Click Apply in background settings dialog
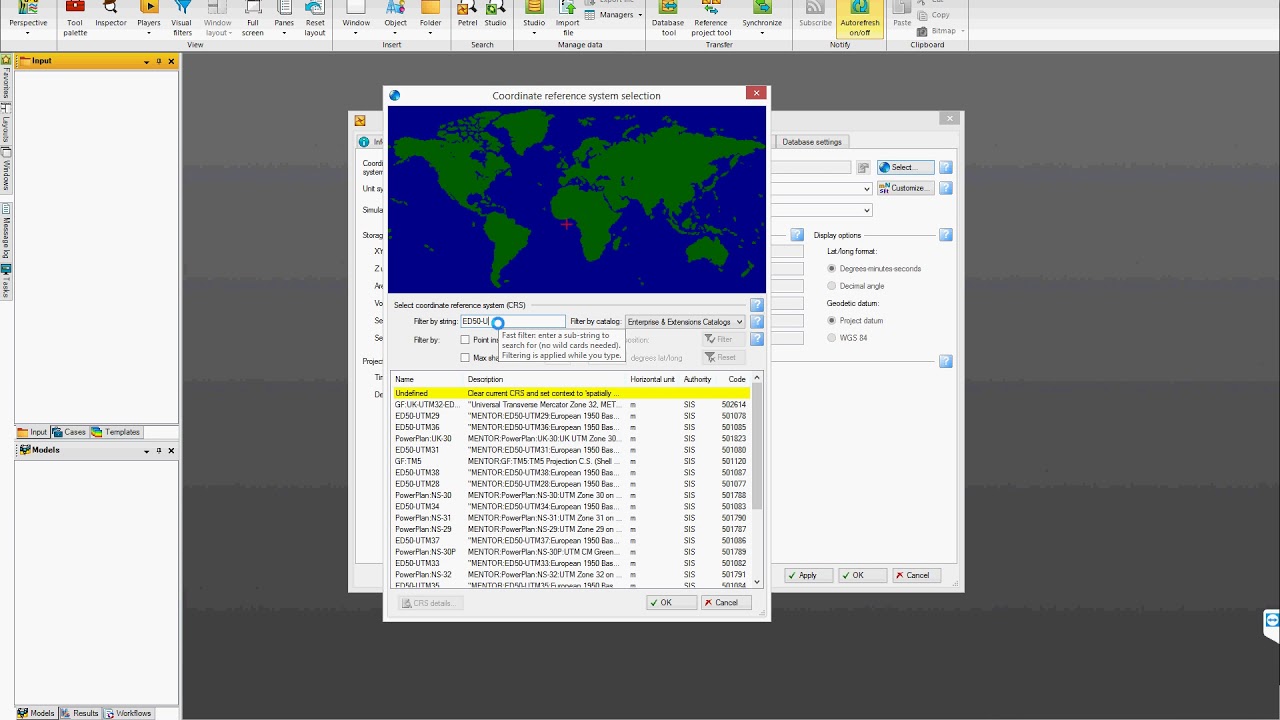 coord(810,575)
